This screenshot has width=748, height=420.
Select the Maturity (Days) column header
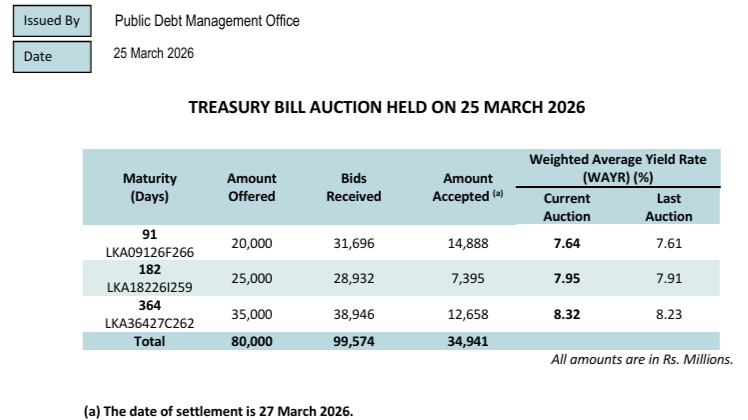(149, 187)
